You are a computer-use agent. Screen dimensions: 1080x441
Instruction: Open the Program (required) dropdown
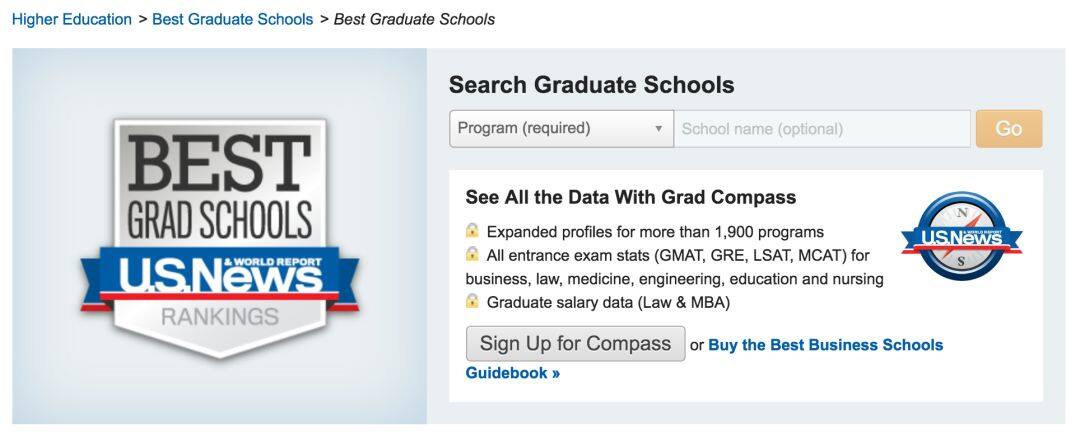point(561,128)
